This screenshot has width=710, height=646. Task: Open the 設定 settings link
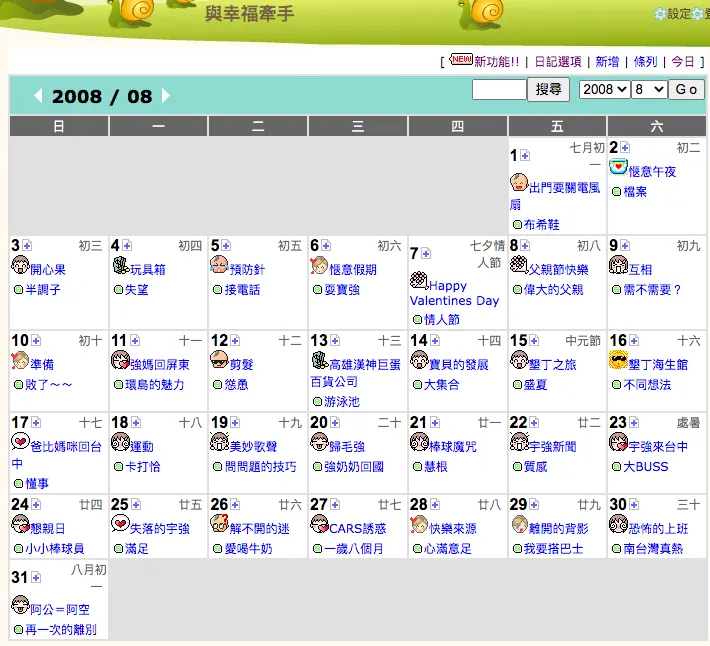click(x=679, y=14)
